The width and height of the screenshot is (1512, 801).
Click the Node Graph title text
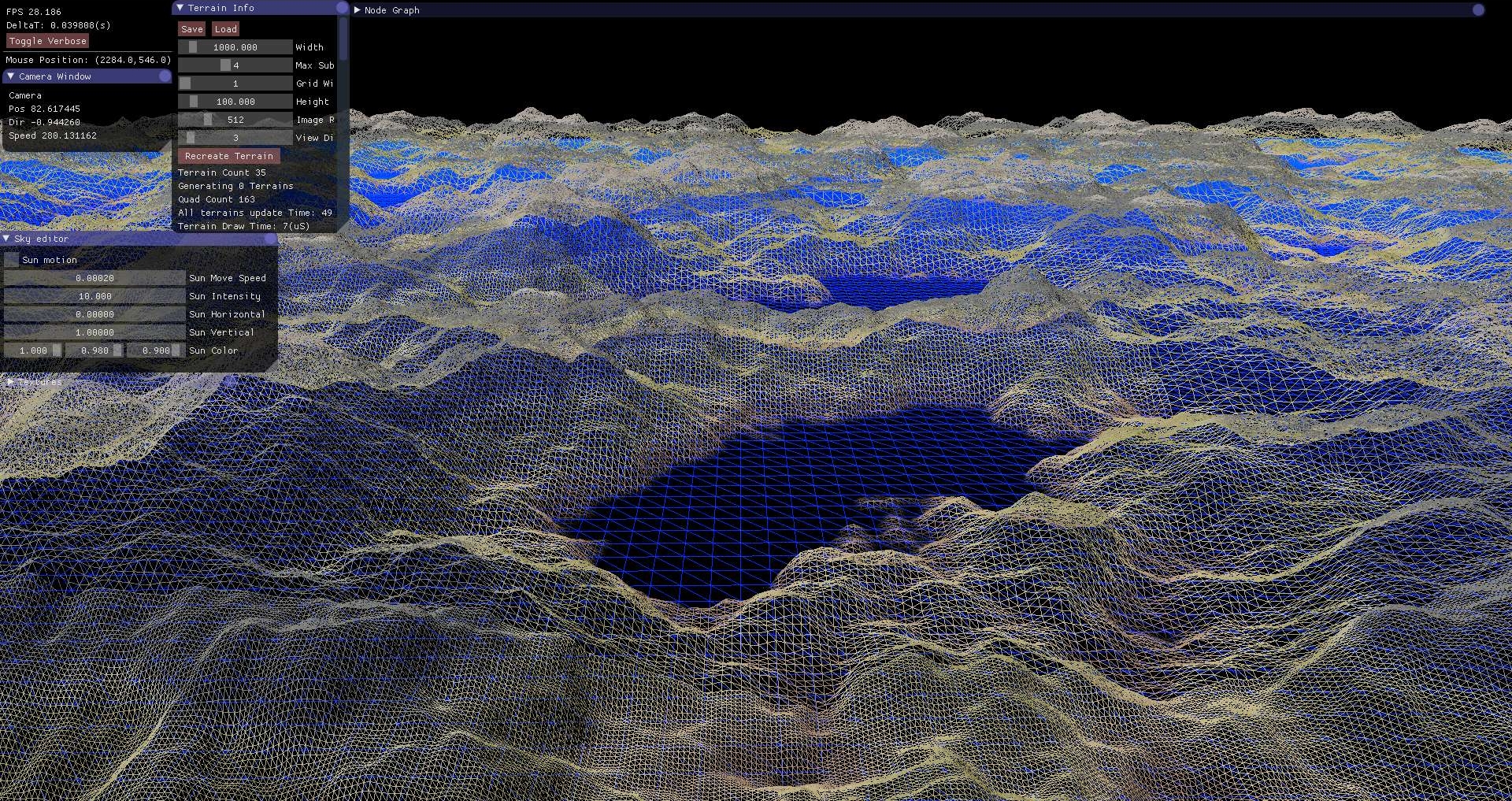(392, 10)
